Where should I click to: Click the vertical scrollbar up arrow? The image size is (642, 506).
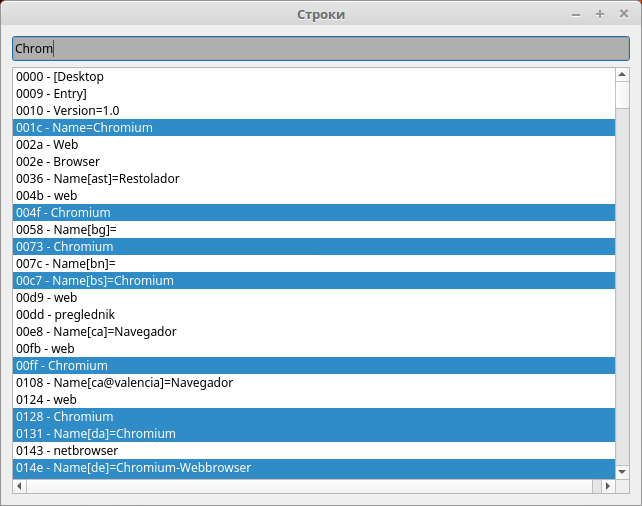[622, 75]
